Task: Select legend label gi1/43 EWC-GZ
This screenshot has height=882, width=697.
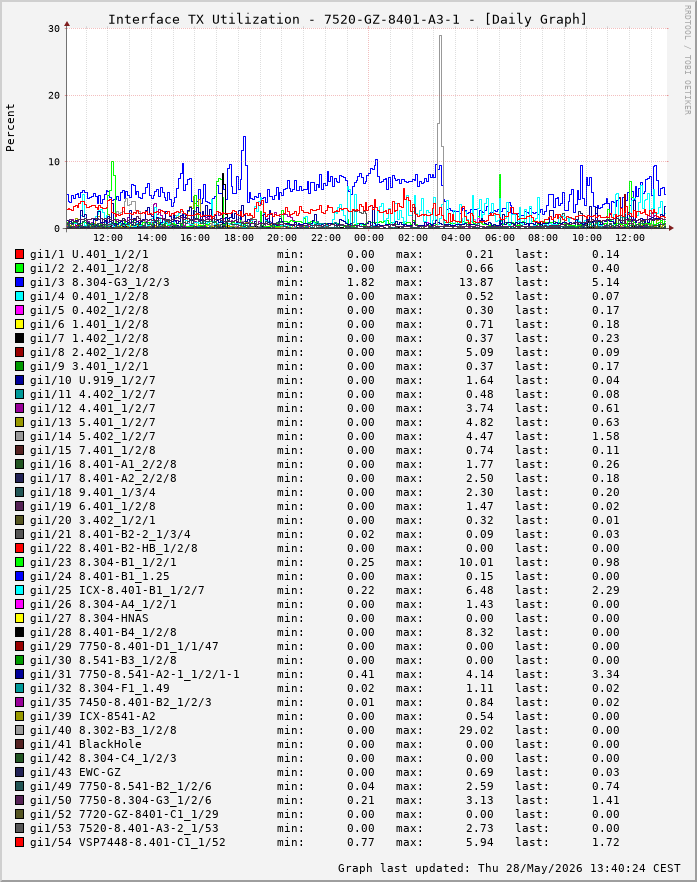Action: point(75,772)
